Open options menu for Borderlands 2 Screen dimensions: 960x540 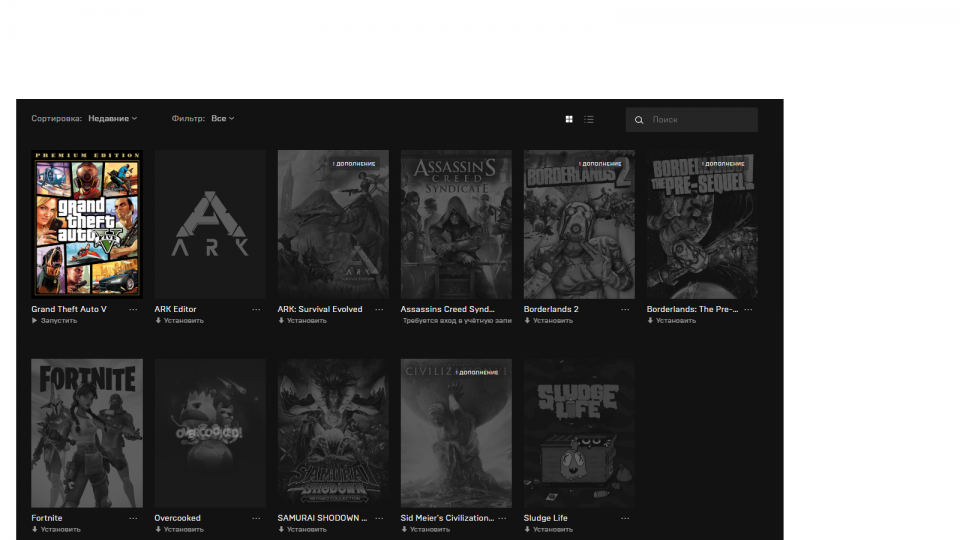tap(625, 310)
